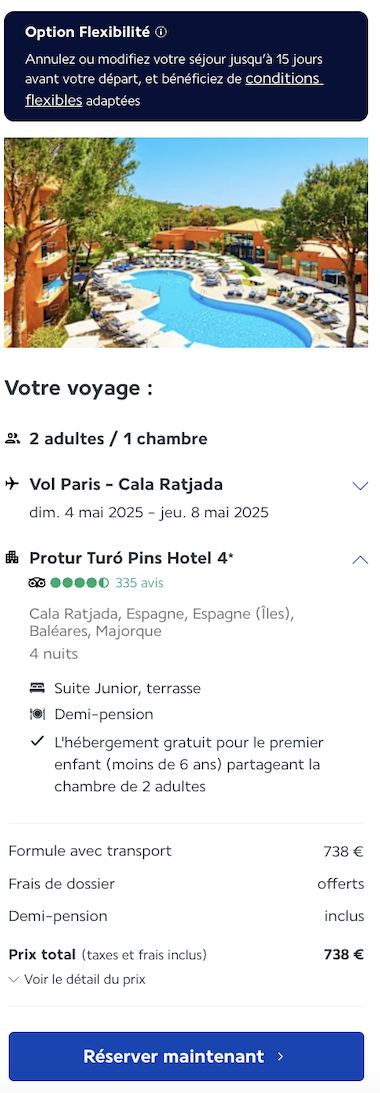Screen dimensions: 380x1093
Task: Click the airplane icon beside Vol Paris
Action: point(12,483)
